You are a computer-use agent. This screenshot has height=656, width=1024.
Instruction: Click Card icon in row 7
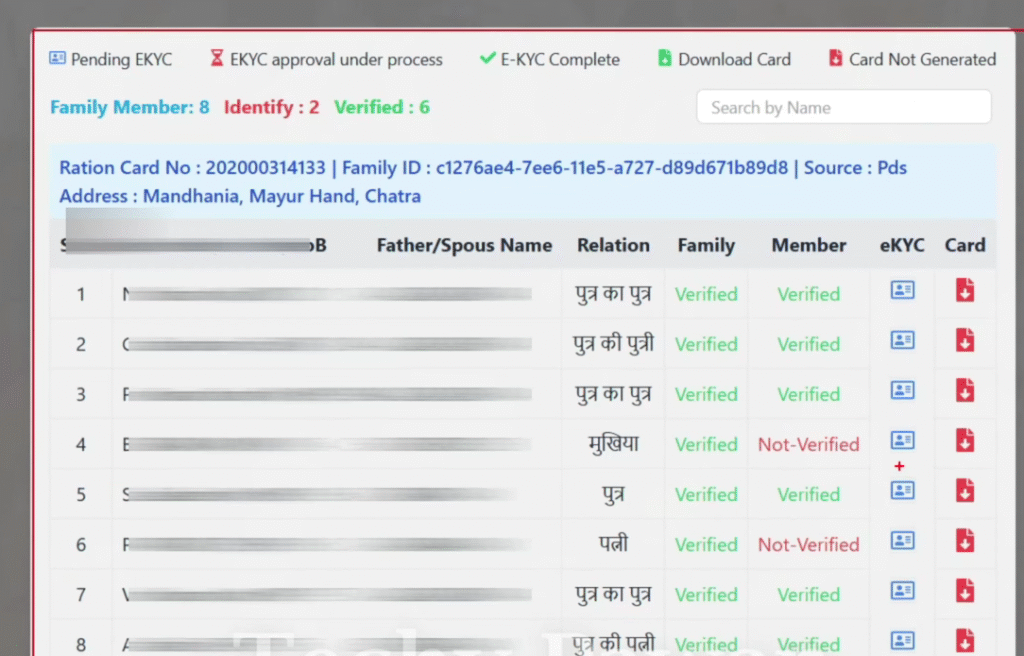tap(965, 591)
